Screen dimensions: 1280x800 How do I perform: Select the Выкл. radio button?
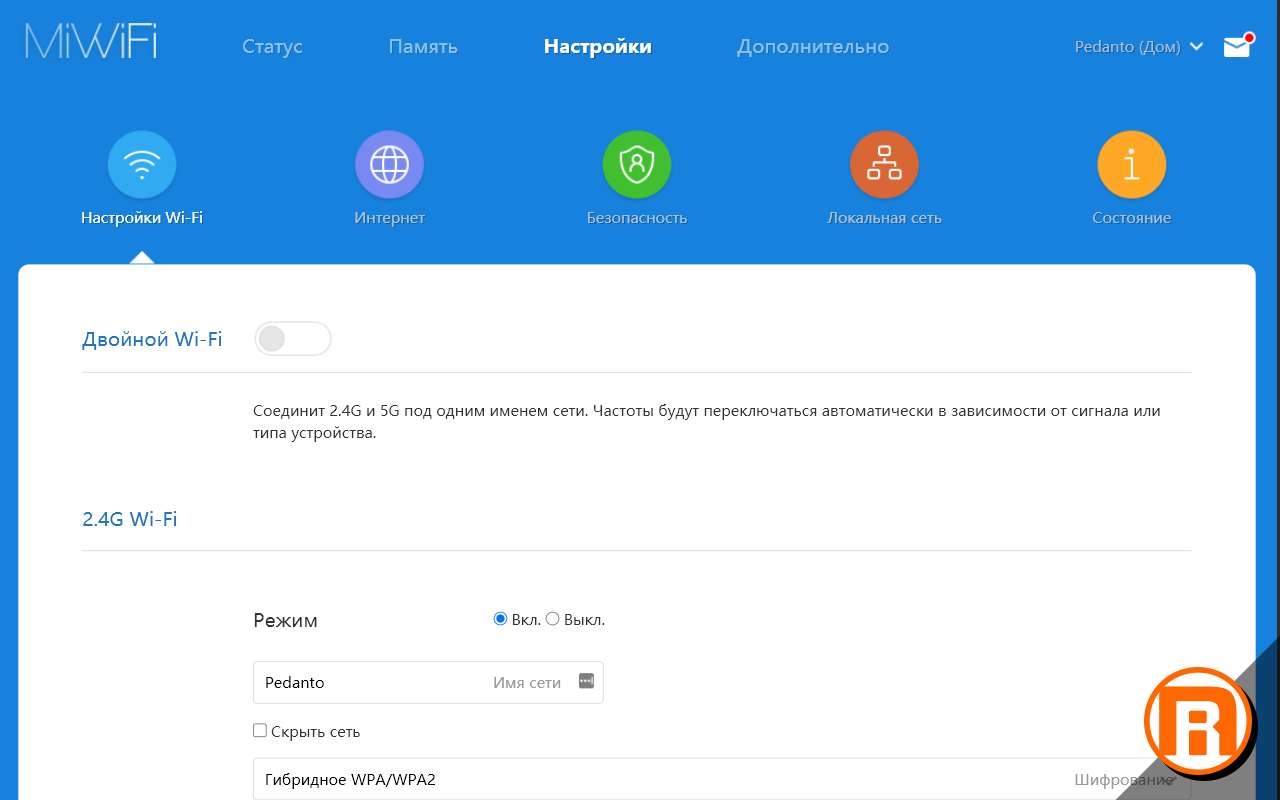(552, 619)
